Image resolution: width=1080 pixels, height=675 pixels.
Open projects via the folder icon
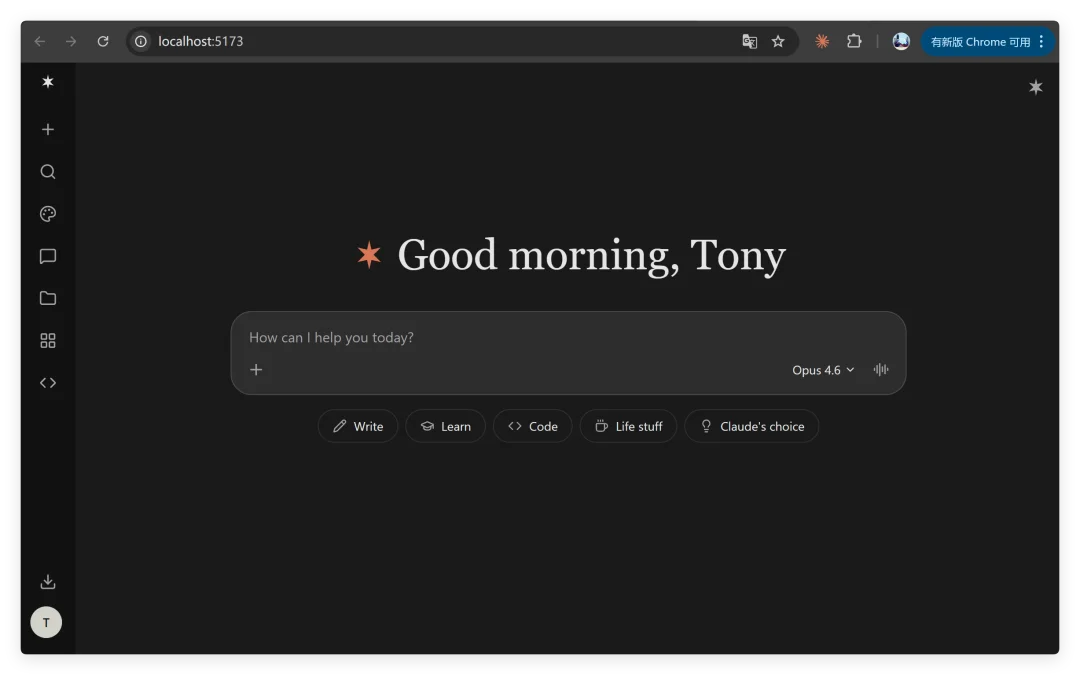(47, 298)
